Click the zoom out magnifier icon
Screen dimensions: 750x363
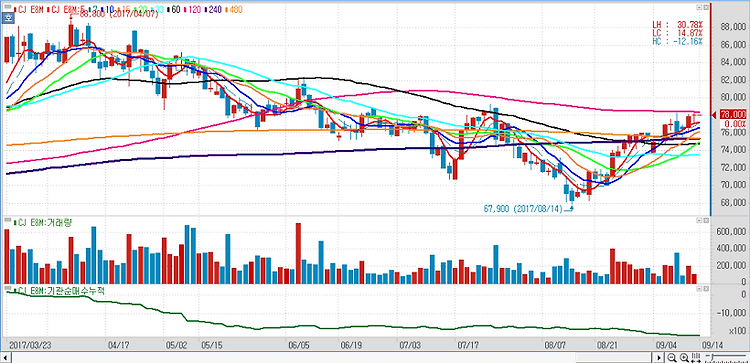673,358
